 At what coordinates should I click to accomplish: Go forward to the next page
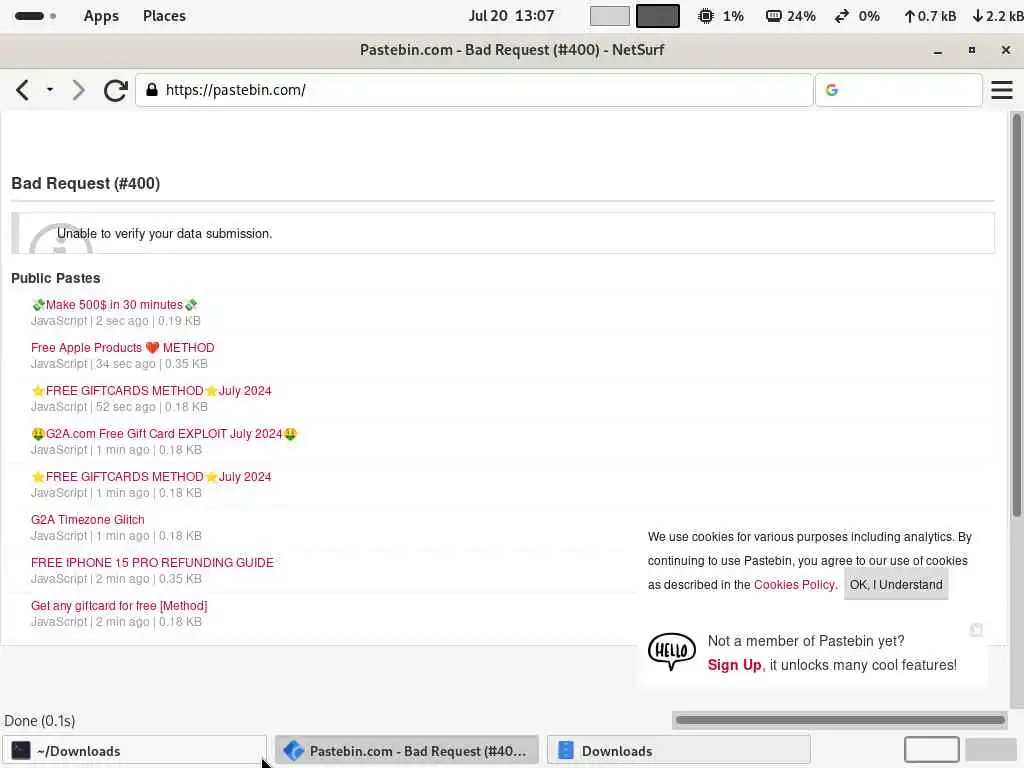[x=78, y=90]
